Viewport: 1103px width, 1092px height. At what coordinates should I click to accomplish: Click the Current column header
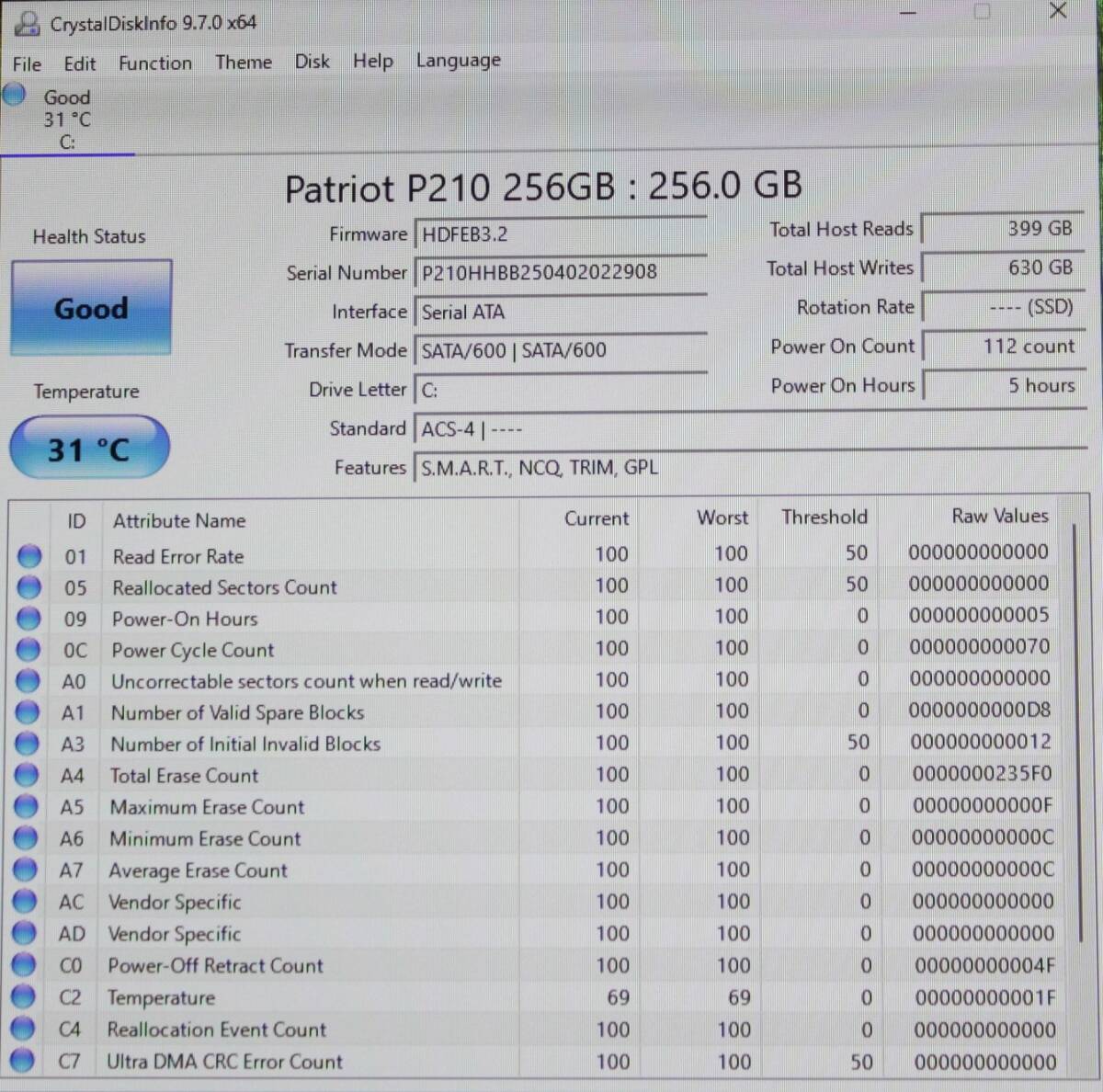(x=597, y=518)
